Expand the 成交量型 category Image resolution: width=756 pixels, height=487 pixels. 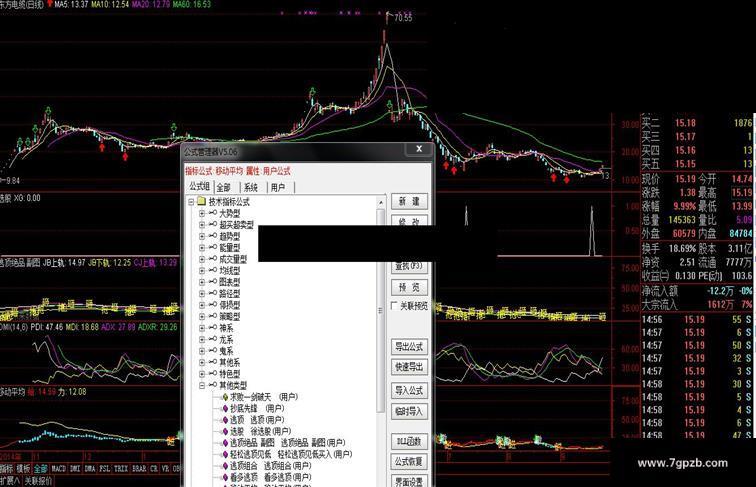pos(202,259)
